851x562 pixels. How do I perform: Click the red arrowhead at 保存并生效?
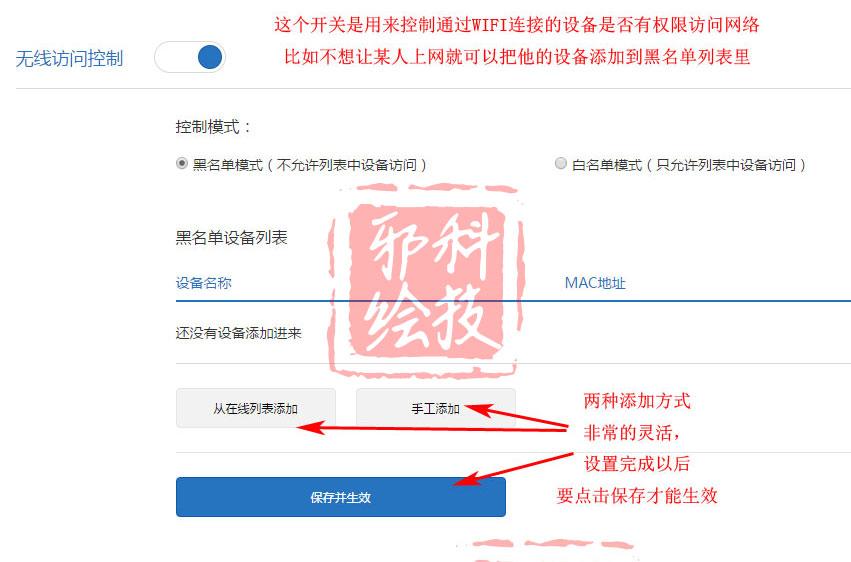point(467,479)
